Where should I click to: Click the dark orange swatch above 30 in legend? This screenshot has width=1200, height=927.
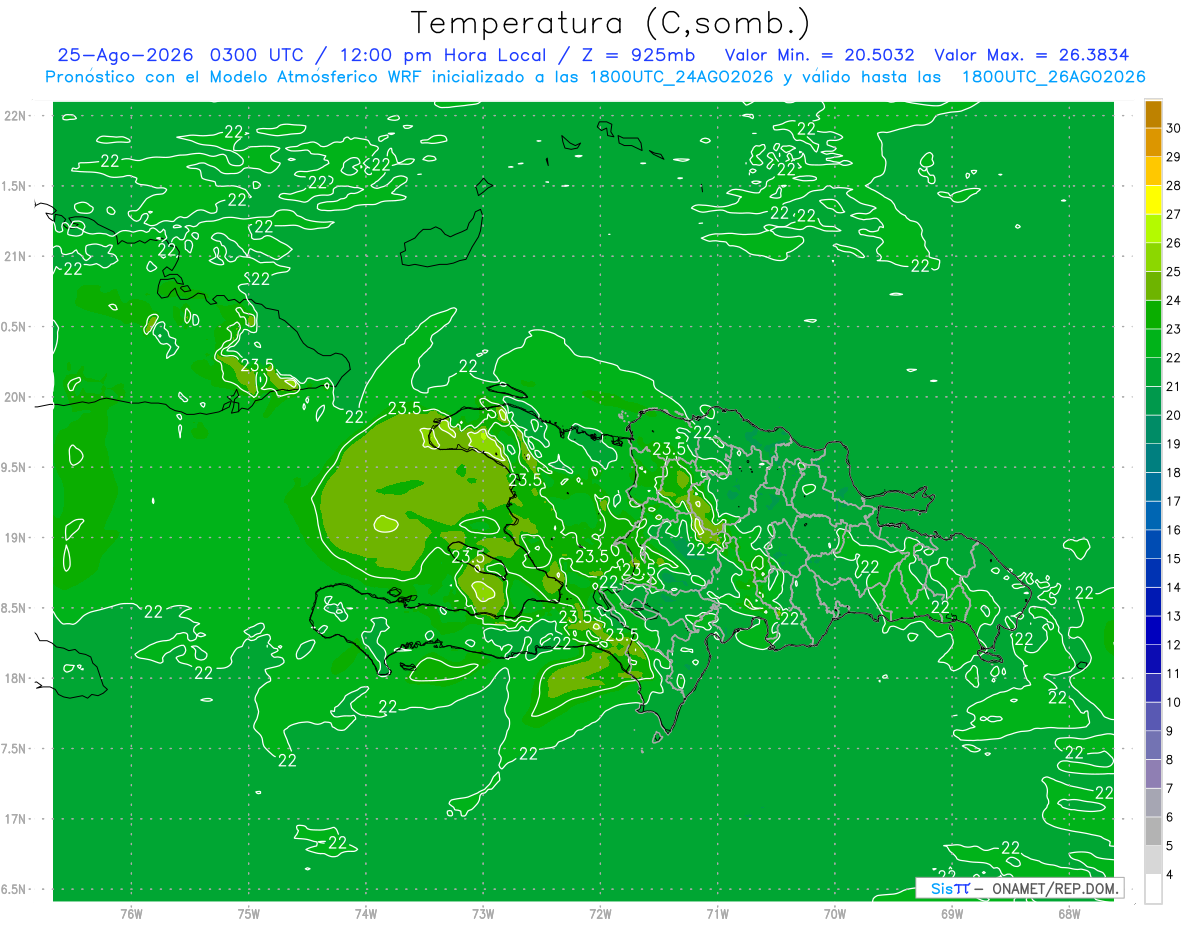click(x=1153, y=114)
